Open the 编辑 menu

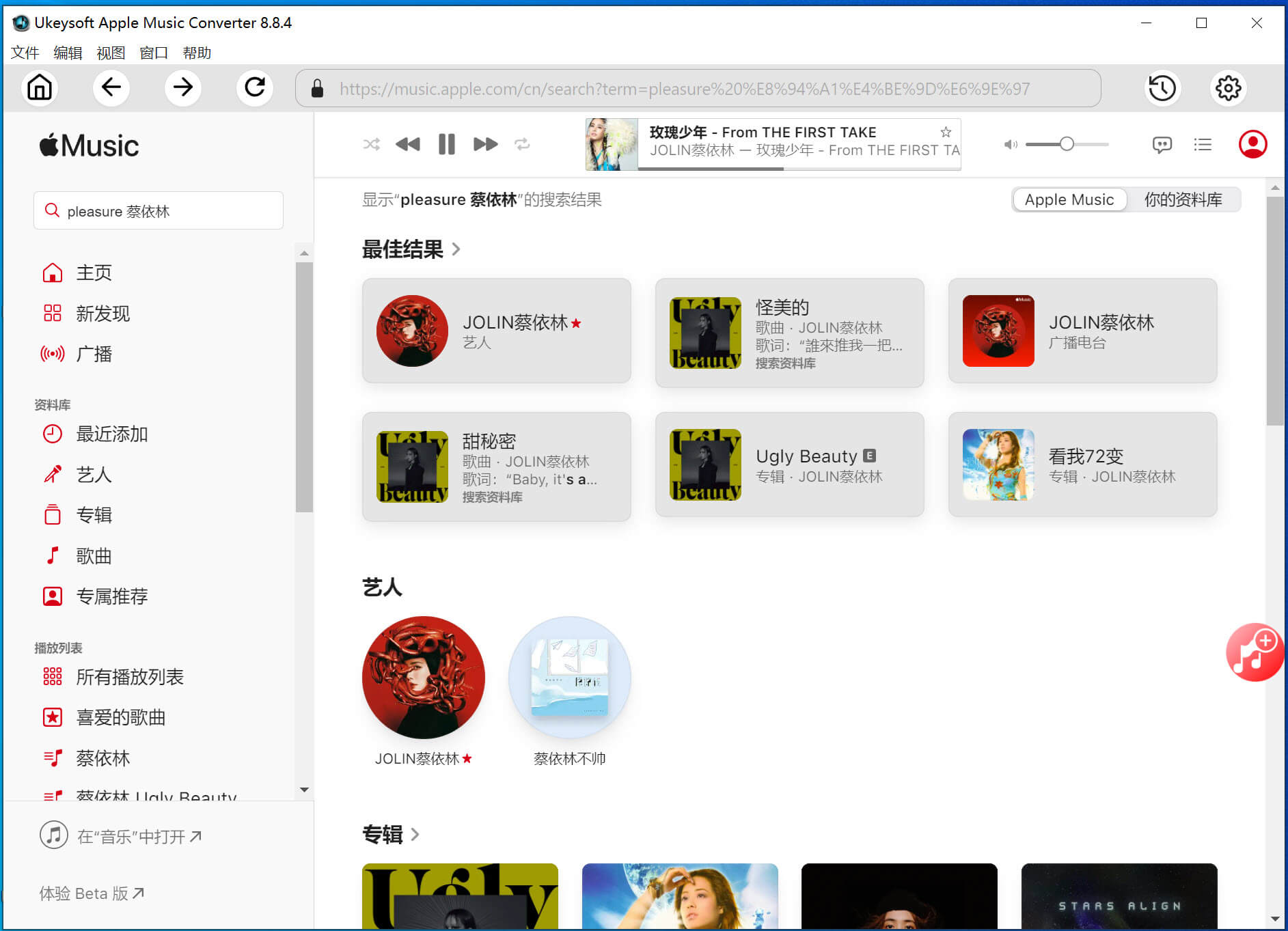(x=68, y=53)
